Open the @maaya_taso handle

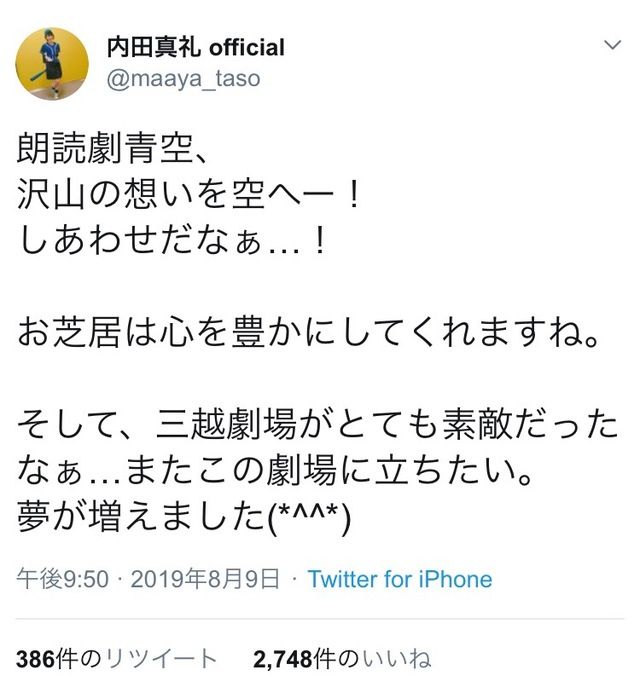click(183, 79)
